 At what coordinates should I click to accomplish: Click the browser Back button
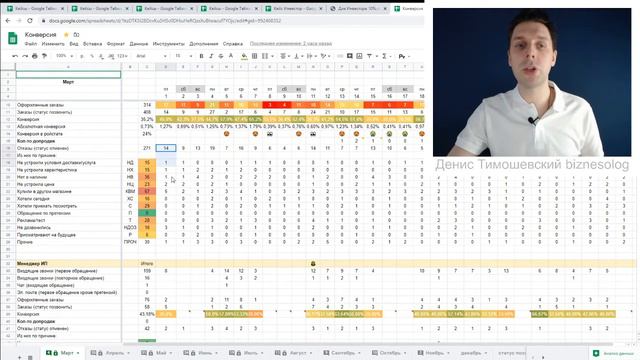click(x=8, y=20)
